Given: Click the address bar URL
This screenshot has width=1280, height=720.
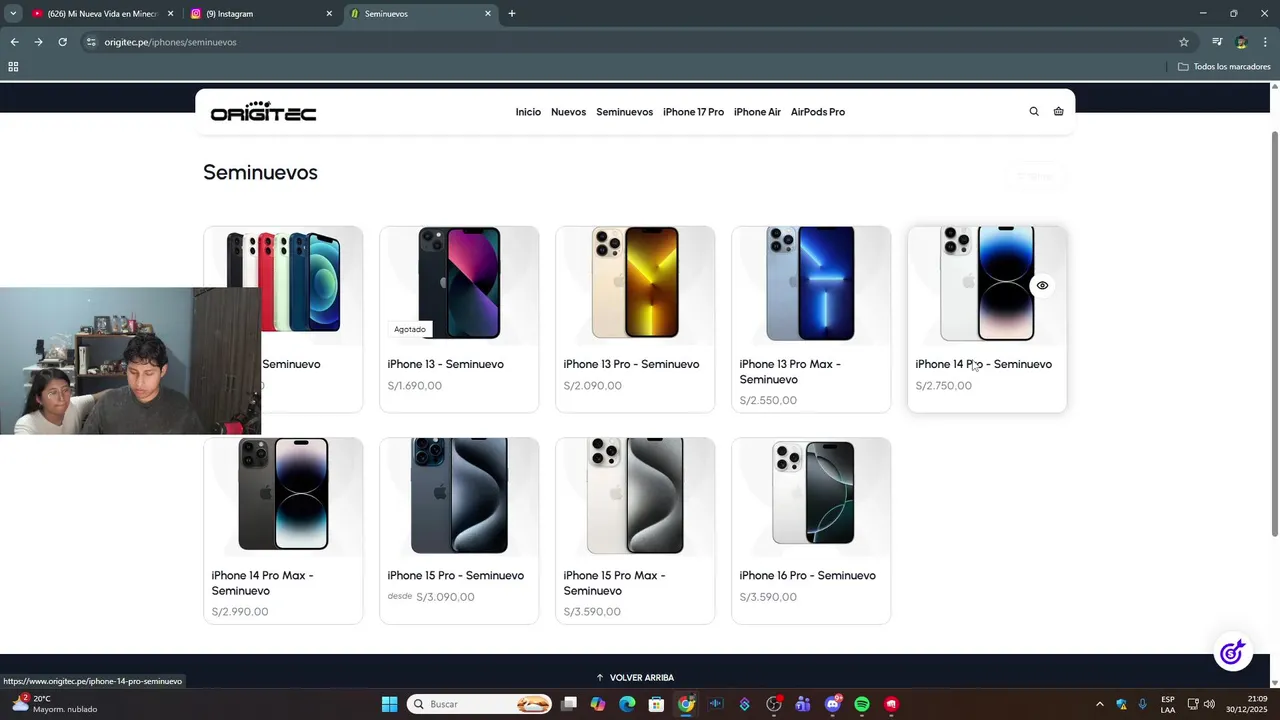Looking at the screenshot, I should tap(170, 42).
